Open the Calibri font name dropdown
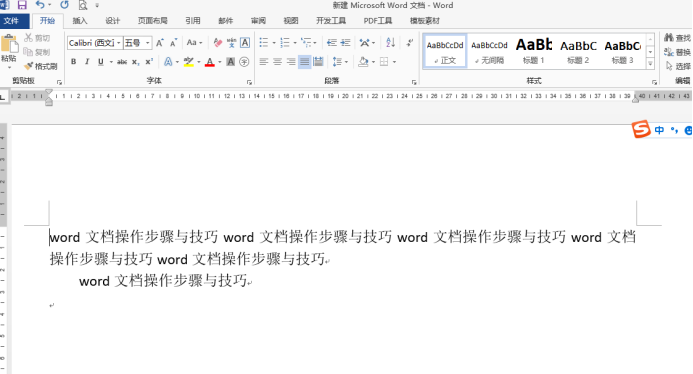693x374 pixels. (x=118, y=43)
